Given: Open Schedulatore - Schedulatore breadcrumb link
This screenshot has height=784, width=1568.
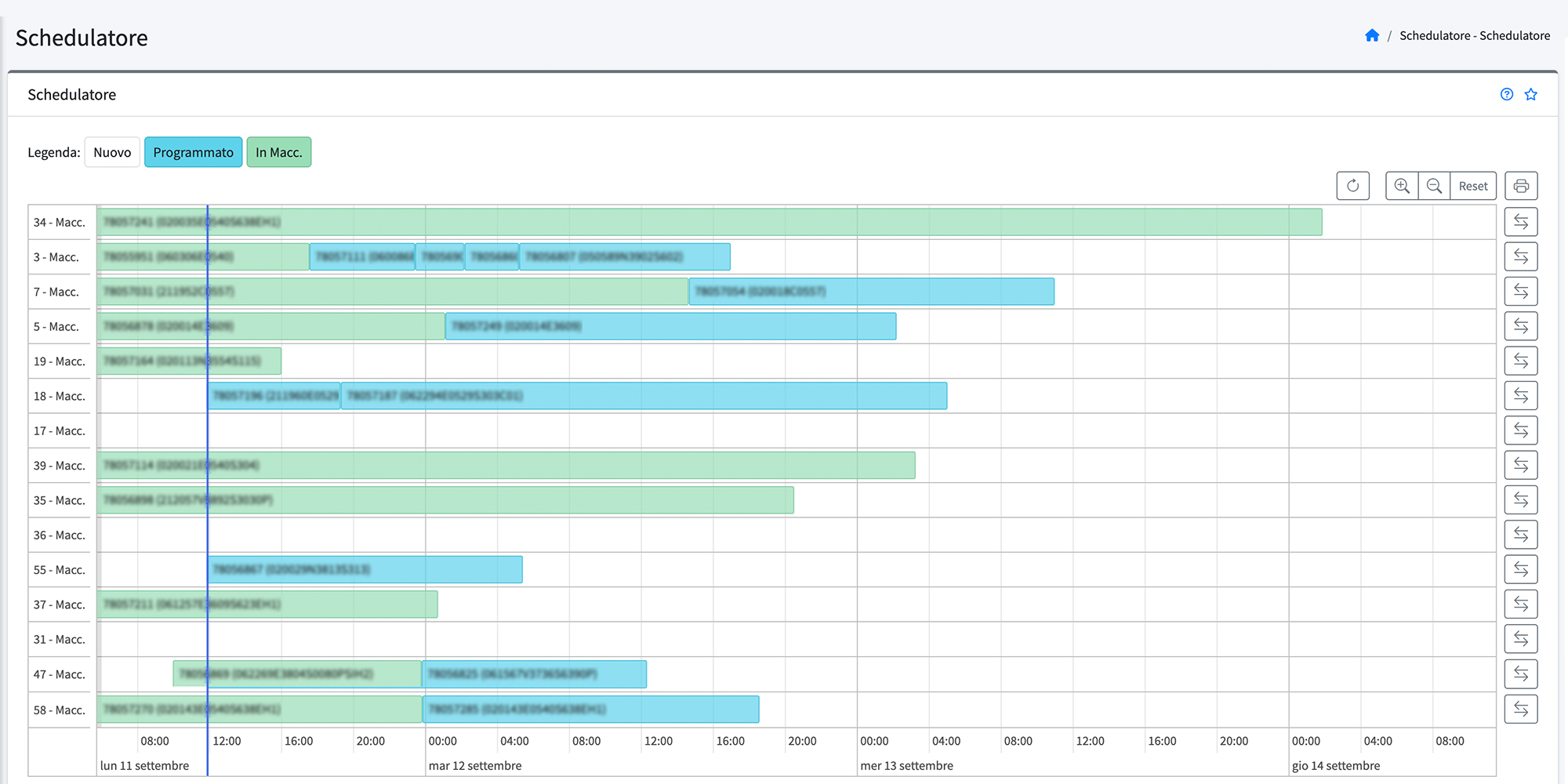Looking at the screenshot, I should coord(1474,35).
